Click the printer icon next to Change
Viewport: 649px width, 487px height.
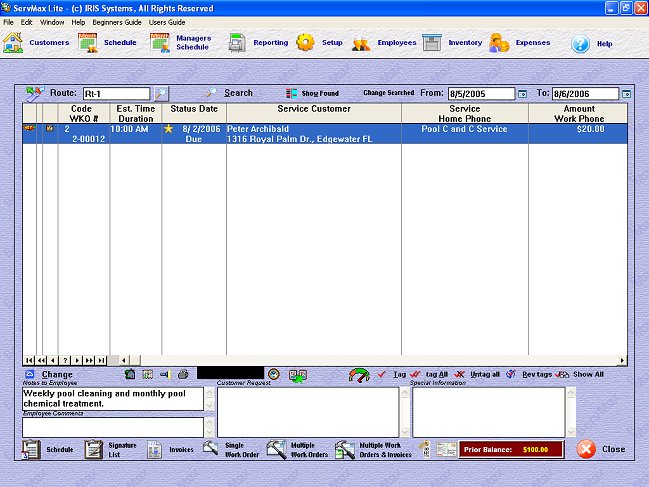[183, 374]
